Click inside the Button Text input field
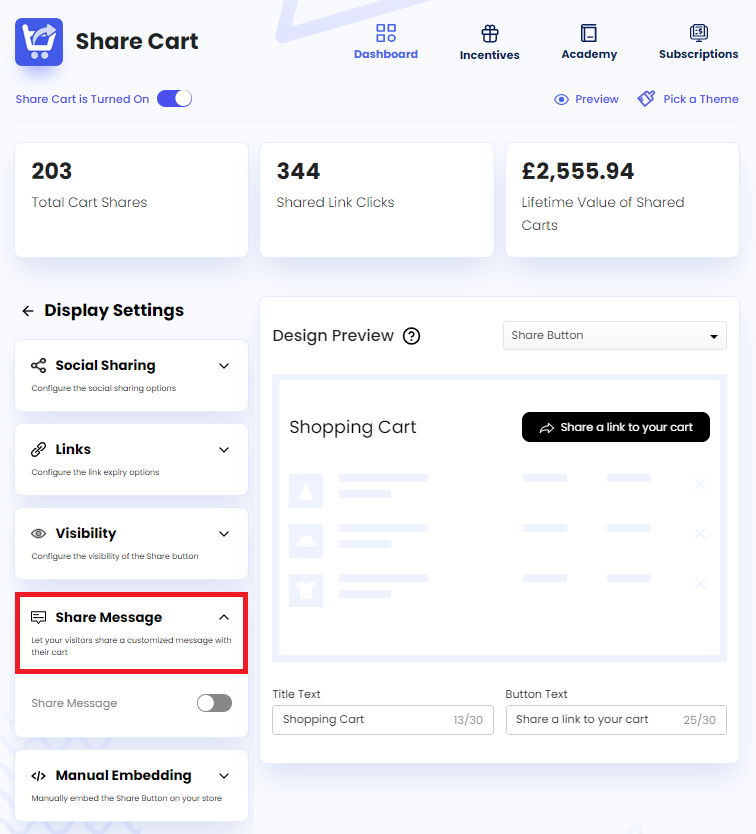 click(x=600, y=720)
